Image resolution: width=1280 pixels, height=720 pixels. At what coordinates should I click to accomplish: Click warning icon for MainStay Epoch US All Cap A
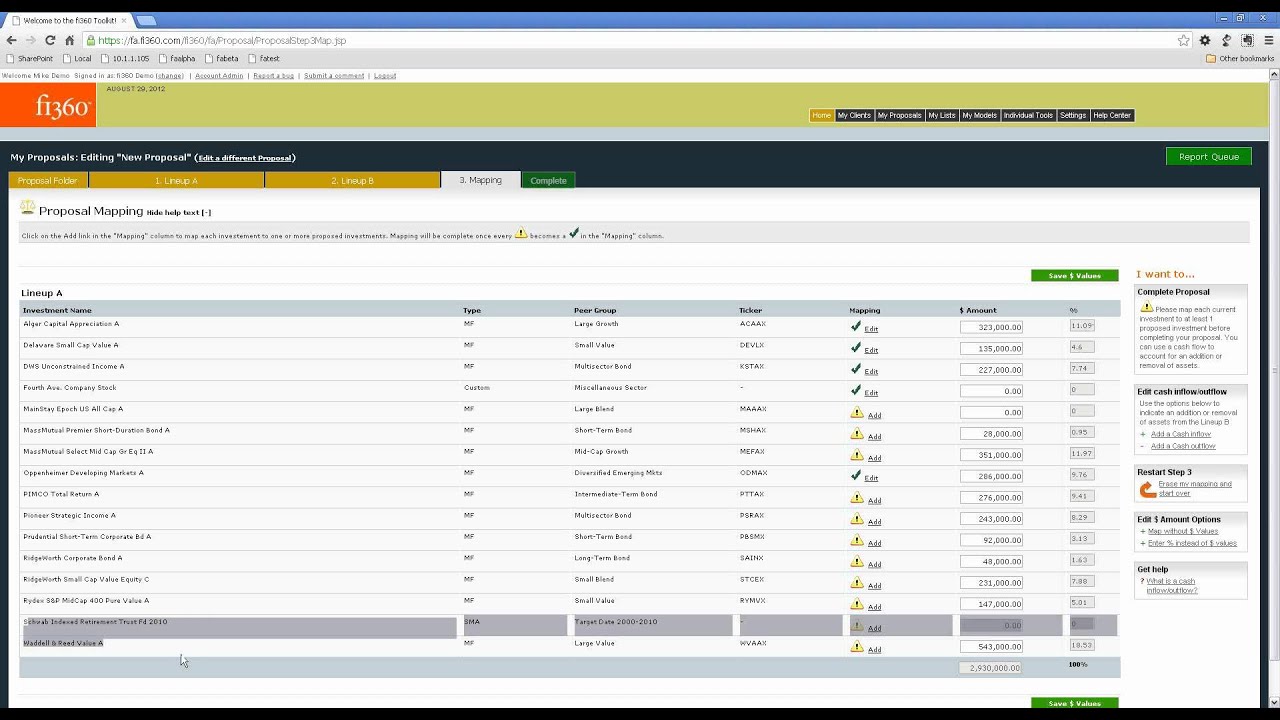pos(857,412)
